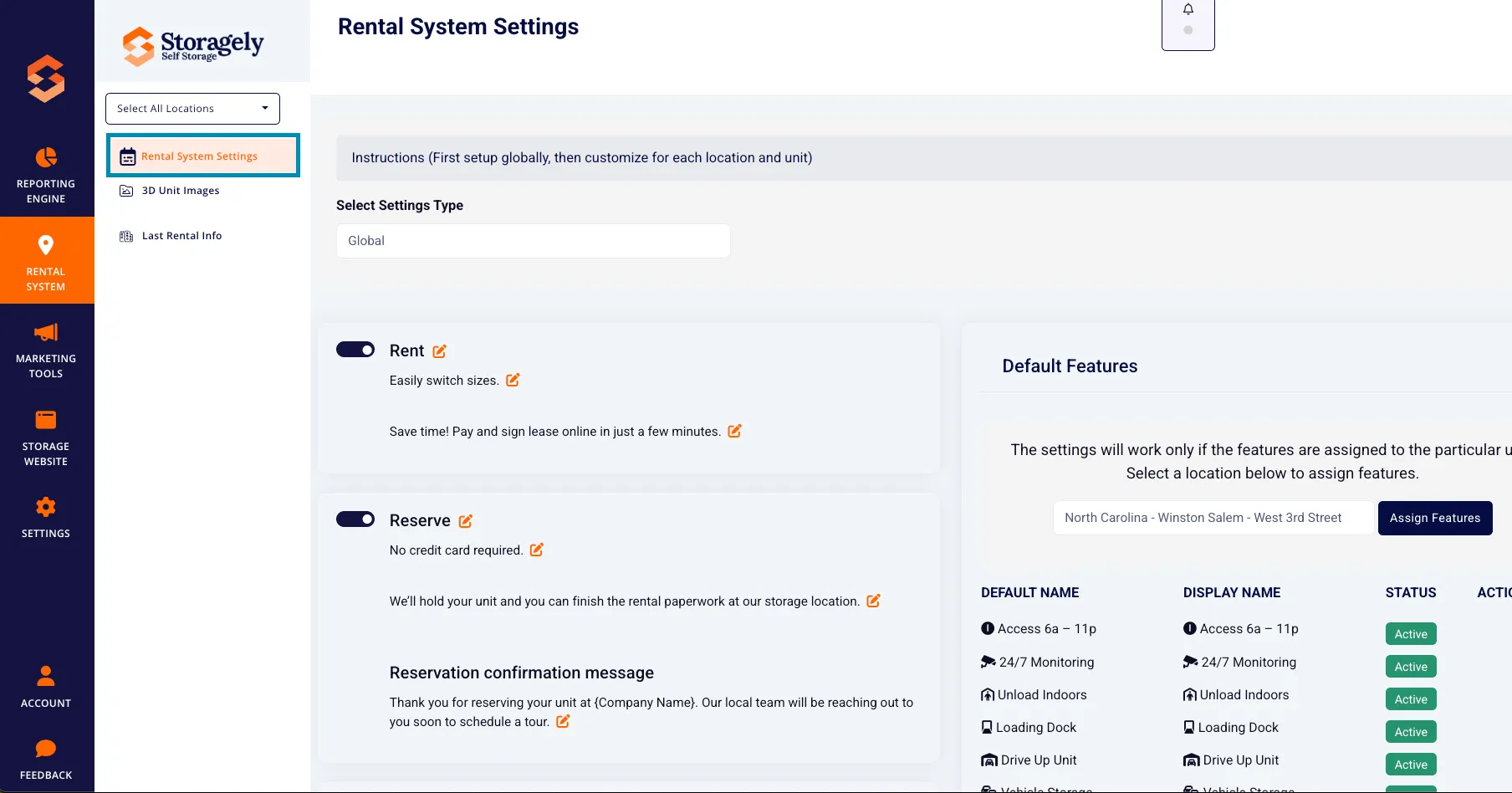1512x793 pixels.
Task: Click the 'Loading Dock' display name
Action: point(1231,728)
